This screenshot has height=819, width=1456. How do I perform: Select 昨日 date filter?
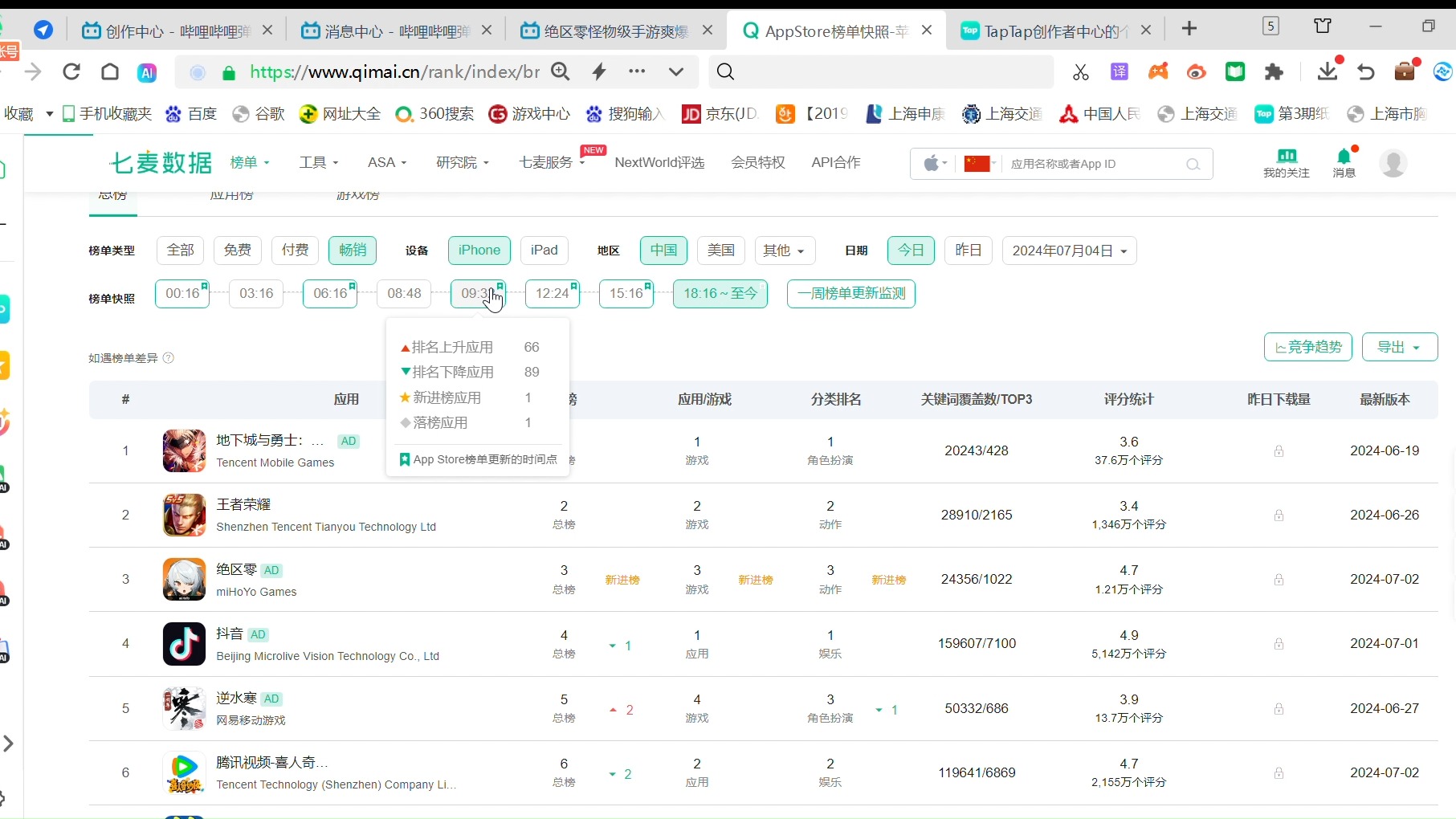click(969, 251)
